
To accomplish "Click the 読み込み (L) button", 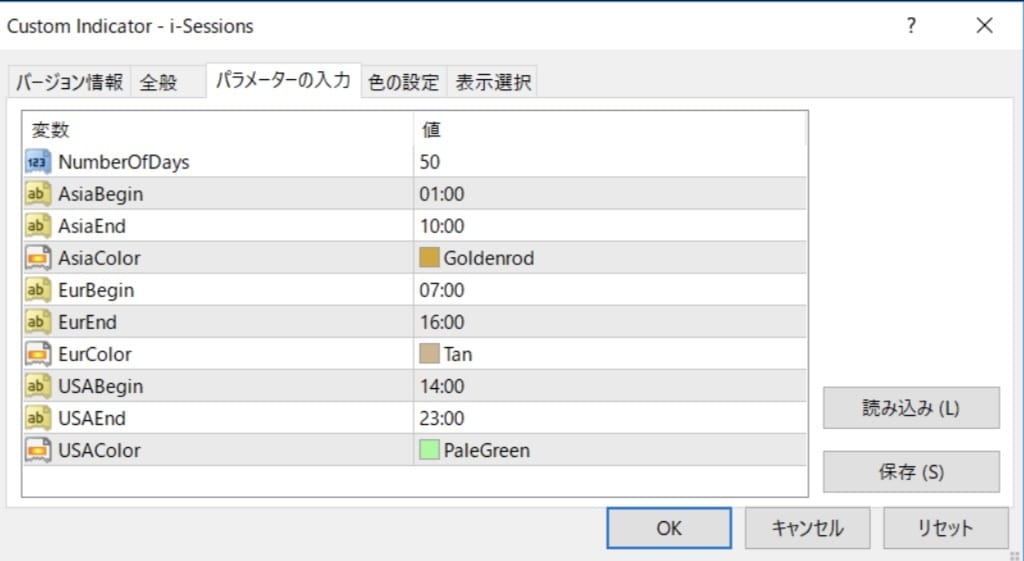I will (x=911, y=408).
